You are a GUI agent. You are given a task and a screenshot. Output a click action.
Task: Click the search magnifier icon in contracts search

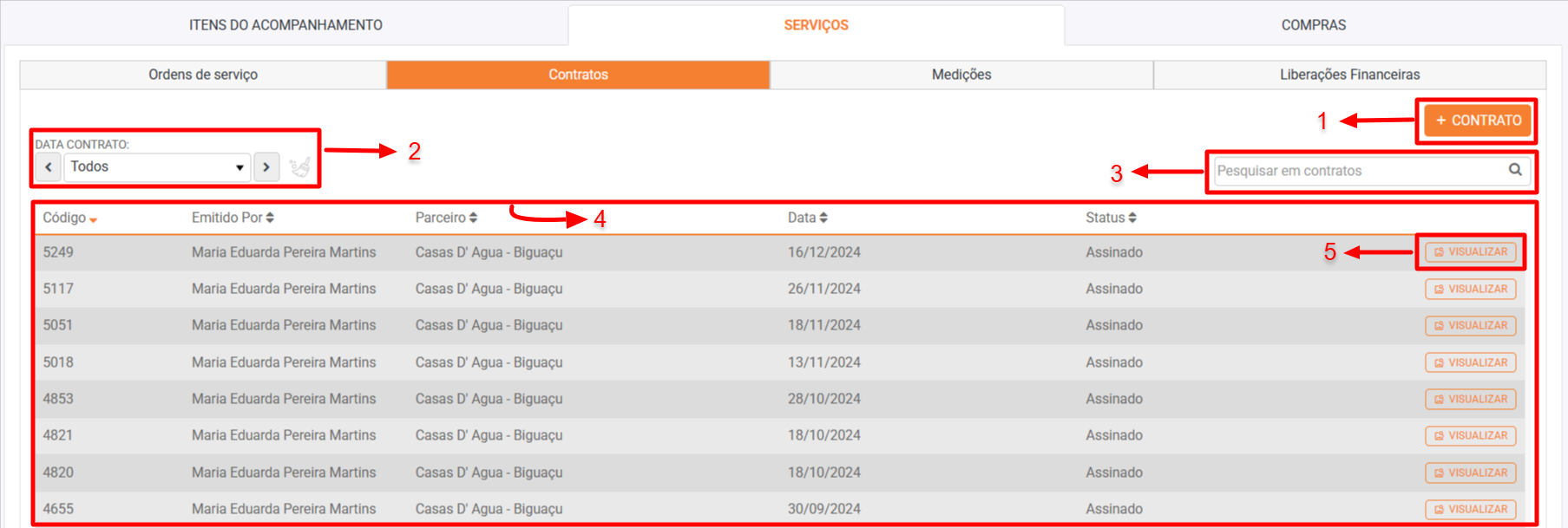pyautogui.click(x=1514, y=170)
